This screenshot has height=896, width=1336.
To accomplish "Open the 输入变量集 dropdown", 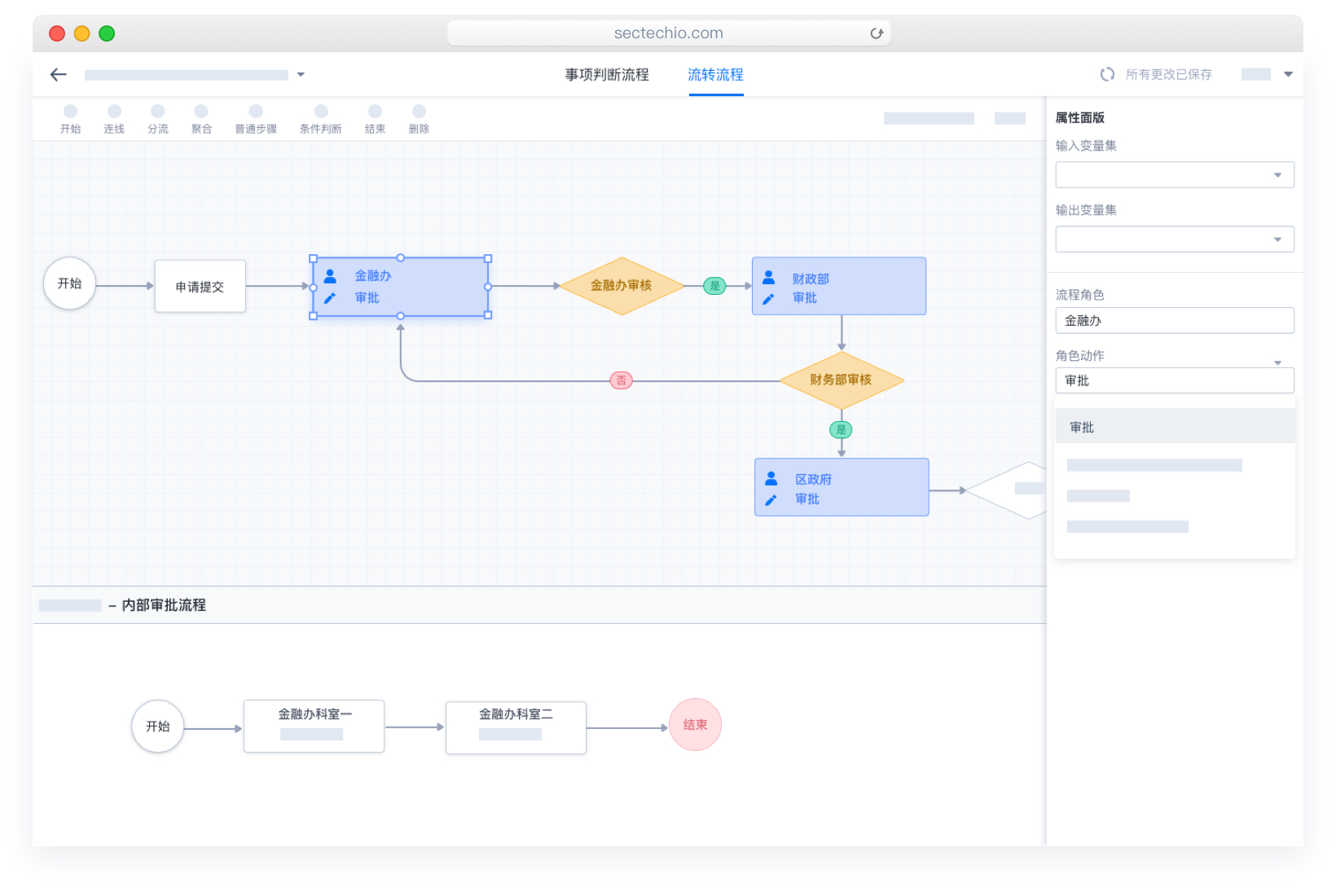I will (1174, 175).
